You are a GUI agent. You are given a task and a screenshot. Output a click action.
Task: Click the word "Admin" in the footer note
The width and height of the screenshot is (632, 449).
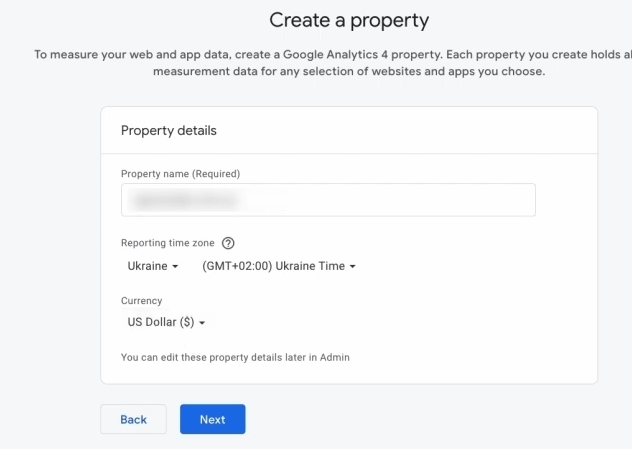(x=334, y=357)
